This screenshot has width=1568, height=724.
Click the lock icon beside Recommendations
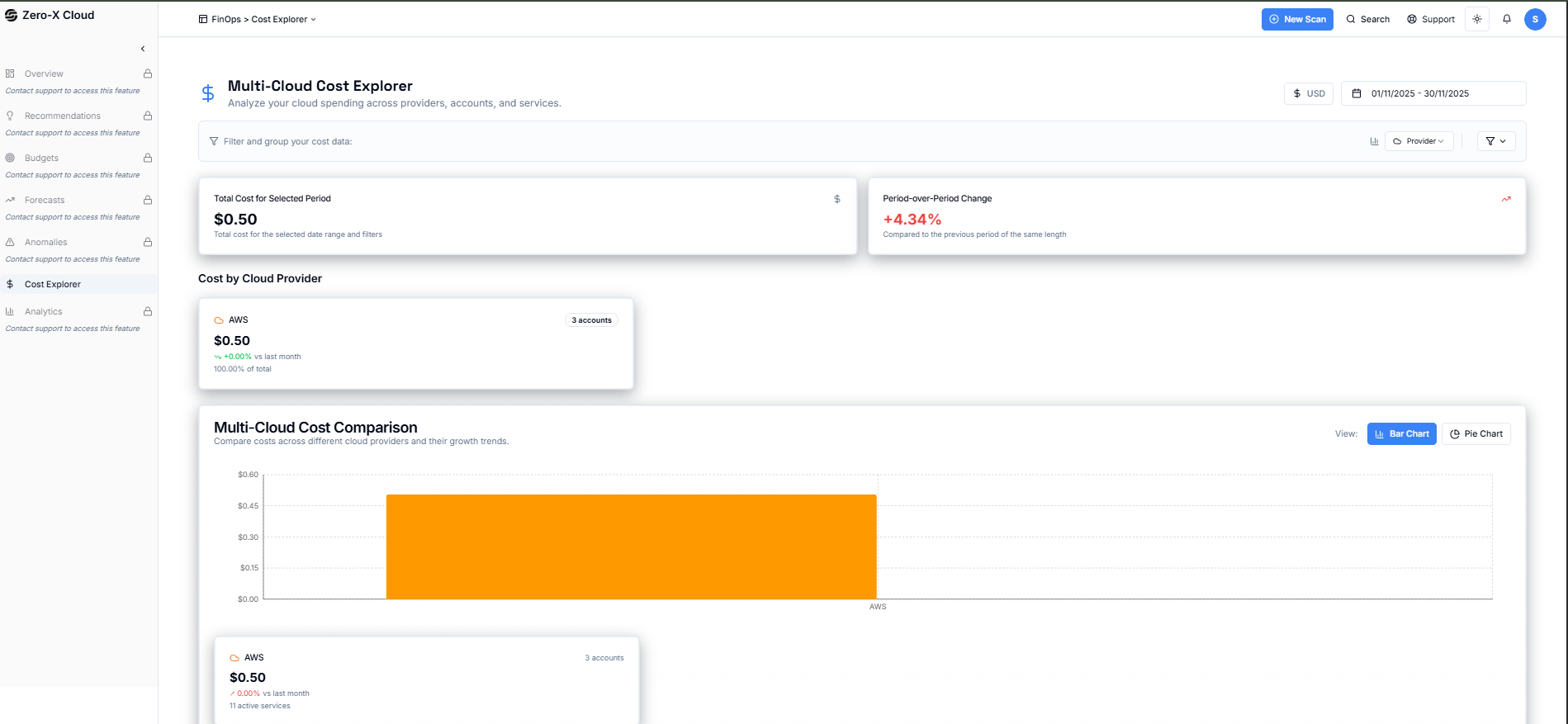148,116
